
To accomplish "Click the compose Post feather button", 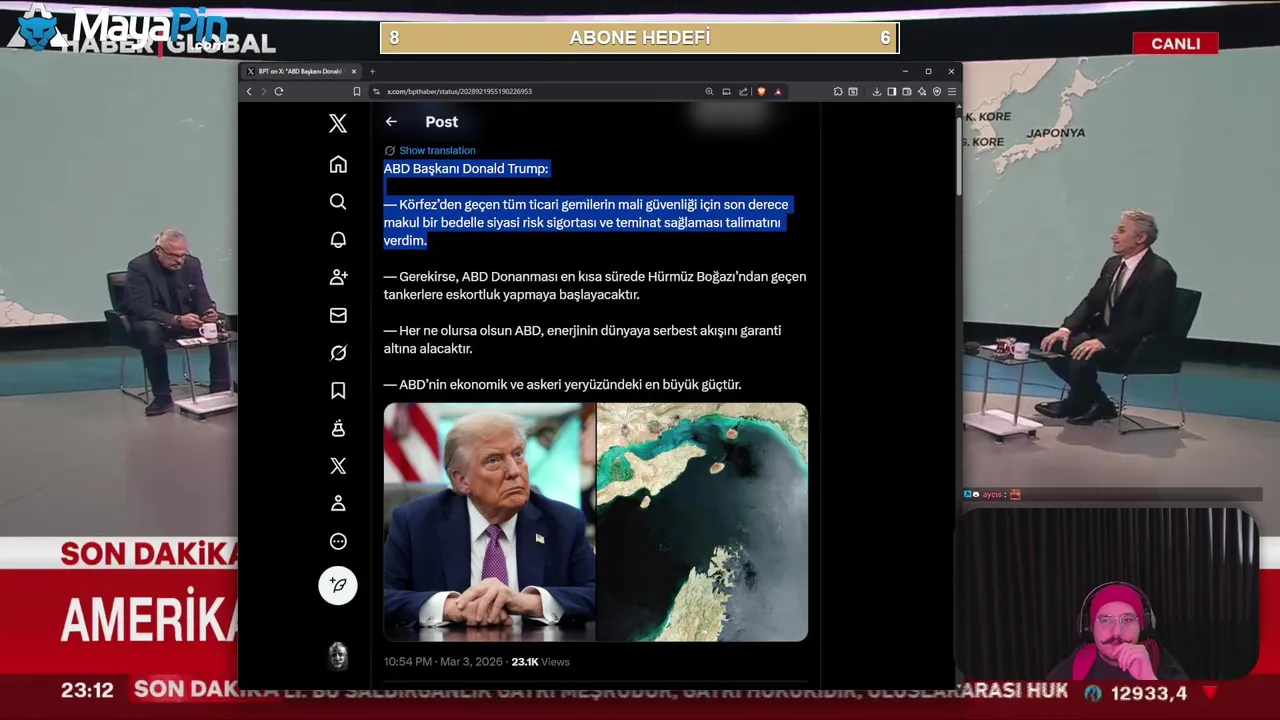I will pyautogui.click(x=338, y=585).
